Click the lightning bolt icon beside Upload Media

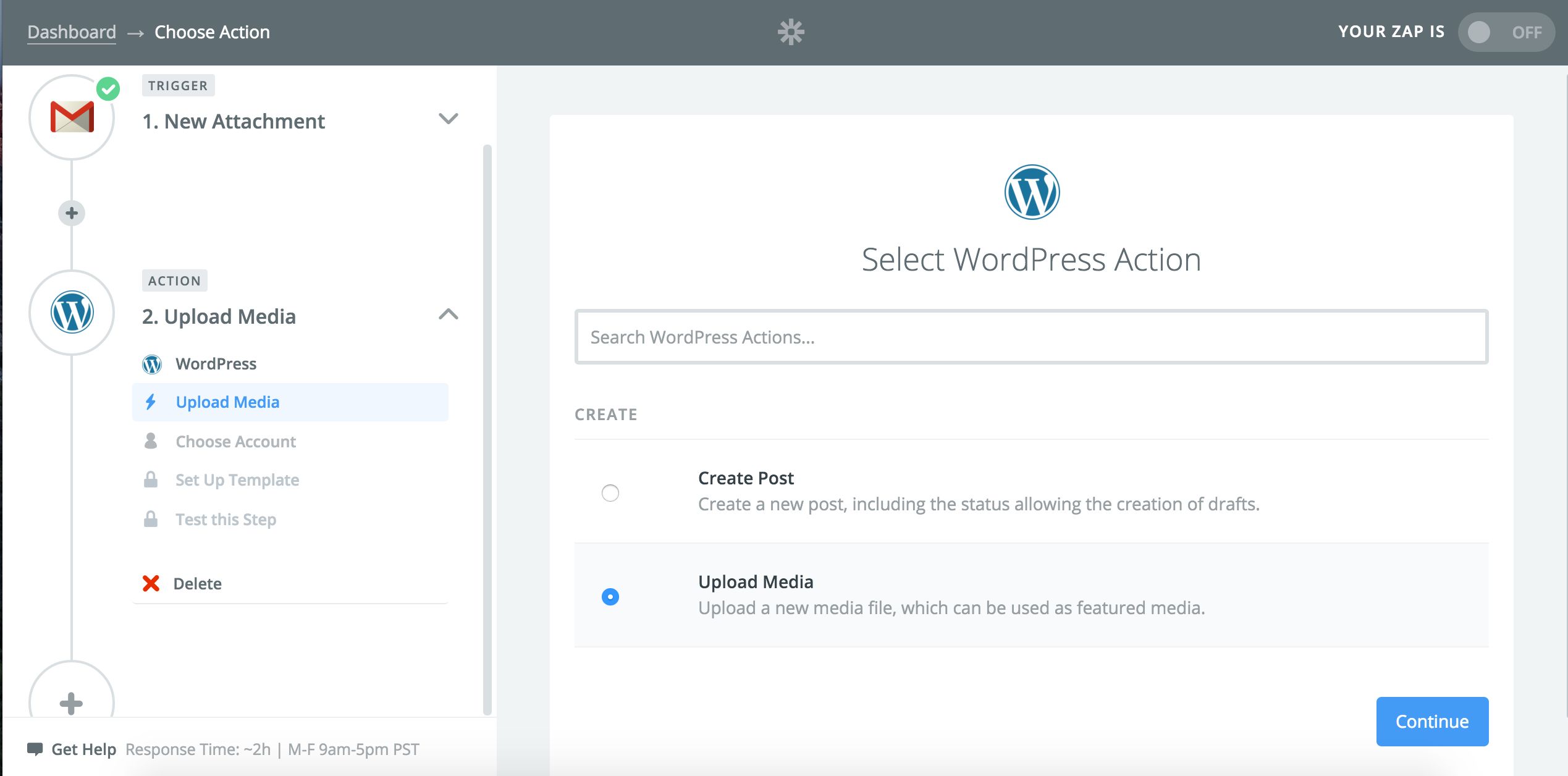click(x=150, y=402)
